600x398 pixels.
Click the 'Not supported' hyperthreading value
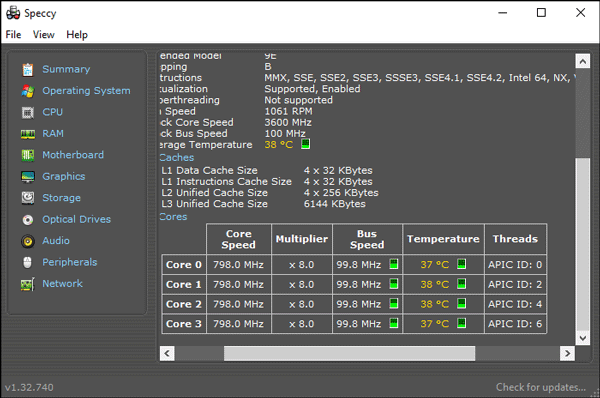(298, 100)
